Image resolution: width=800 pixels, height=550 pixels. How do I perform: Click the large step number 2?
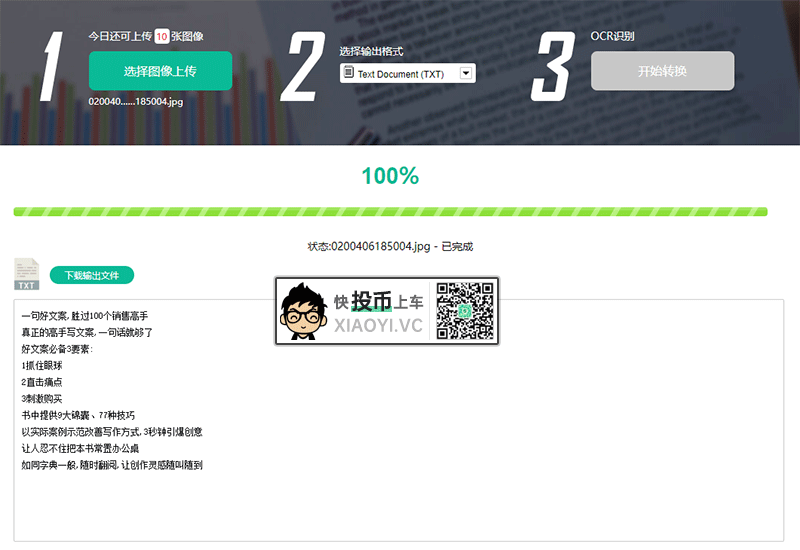click(x=303, y=66)
